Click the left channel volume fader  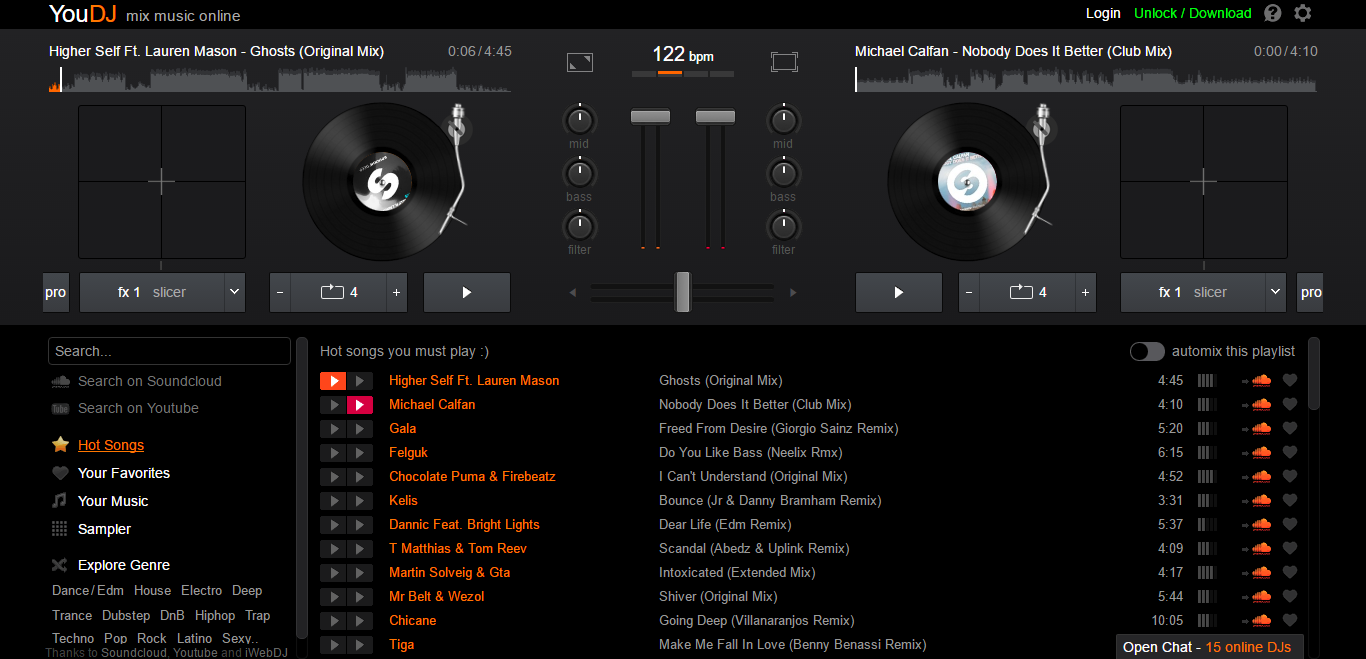tap(650, 117)
